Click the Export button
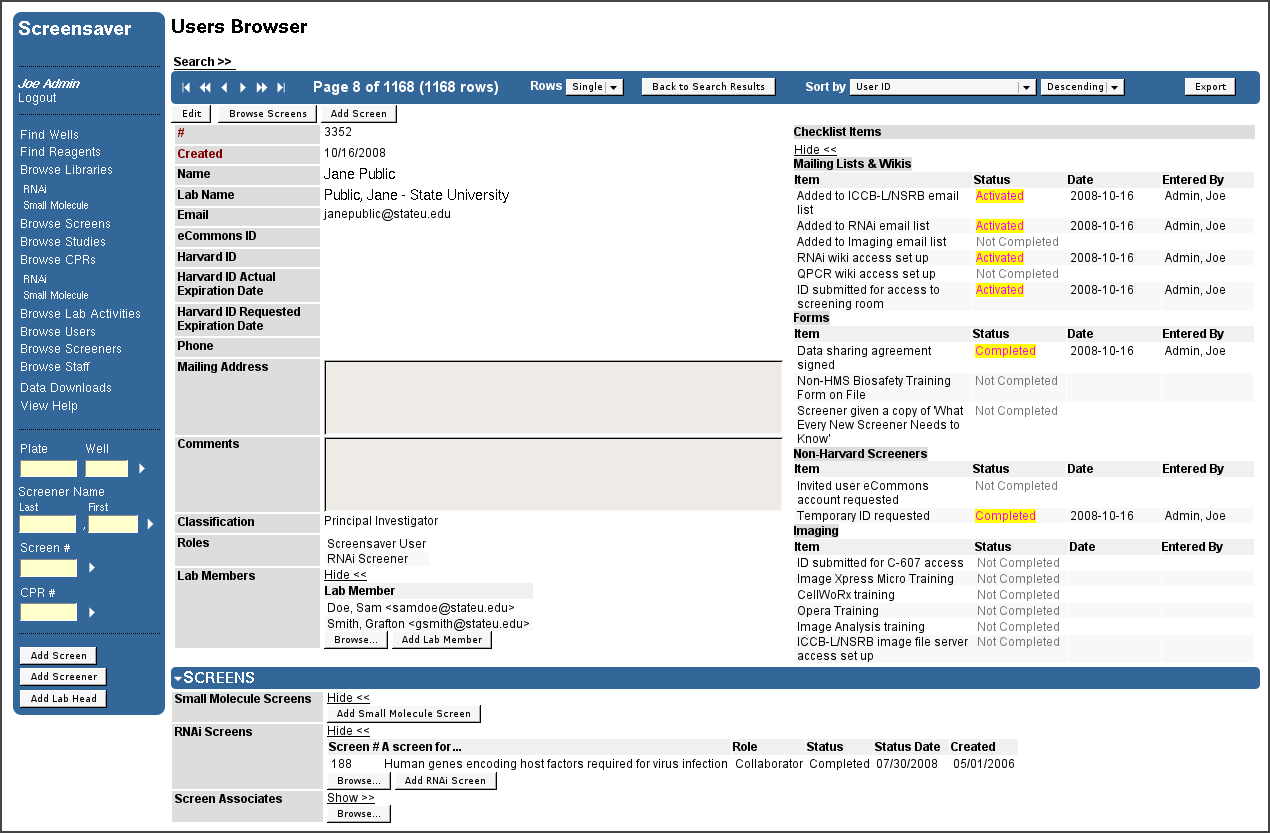This screenshot has width=1270, height=833. pyautogui.click(x=1210, y=87)
